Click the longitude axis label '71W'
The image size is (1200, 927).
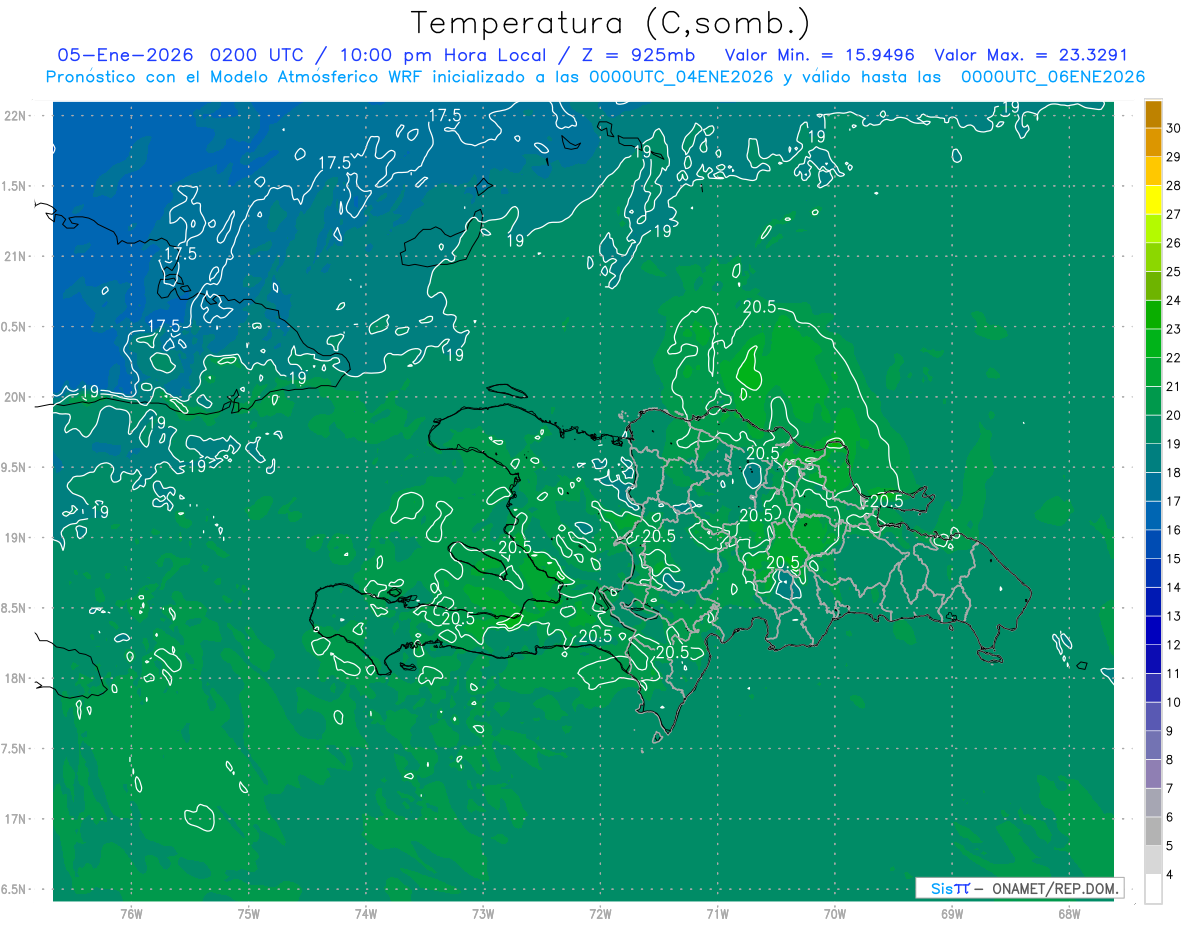pyautogui.click(x=717, y=913)
